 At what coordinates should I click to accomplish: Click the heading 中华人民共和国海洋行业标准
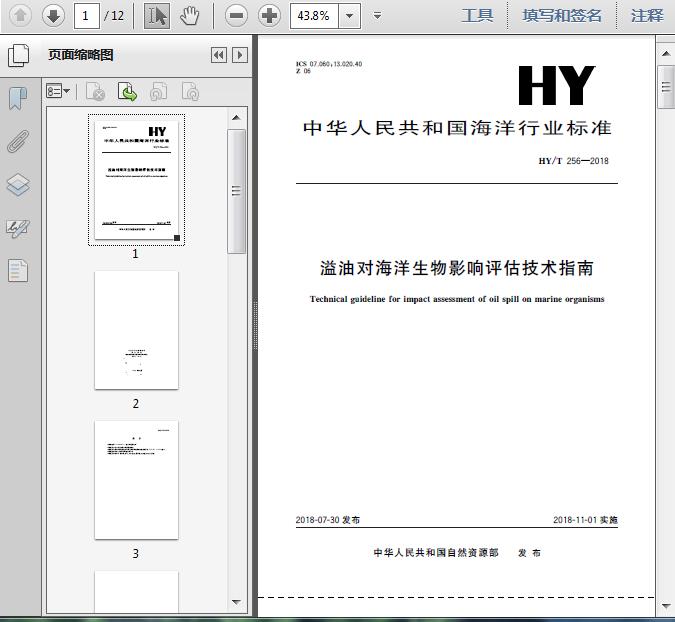[457, 128]
